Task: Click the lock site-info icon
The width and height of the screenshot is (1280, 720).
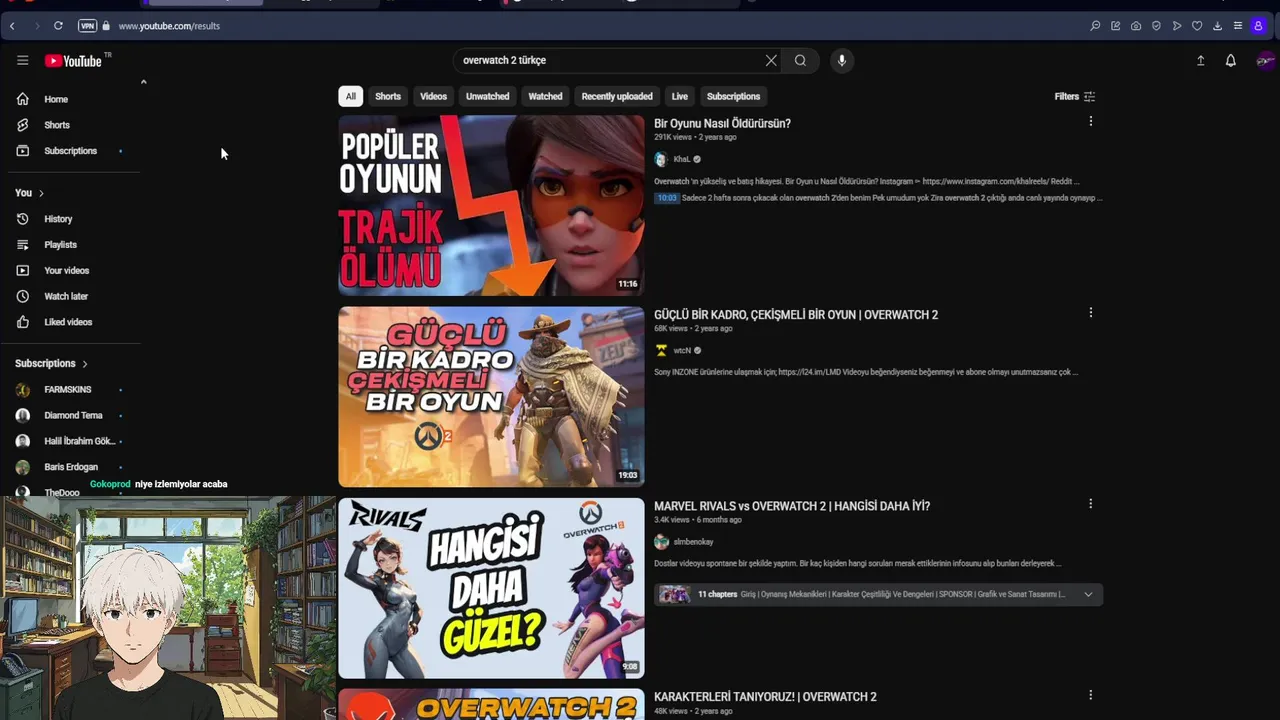Action: click(x=106, y=26)
